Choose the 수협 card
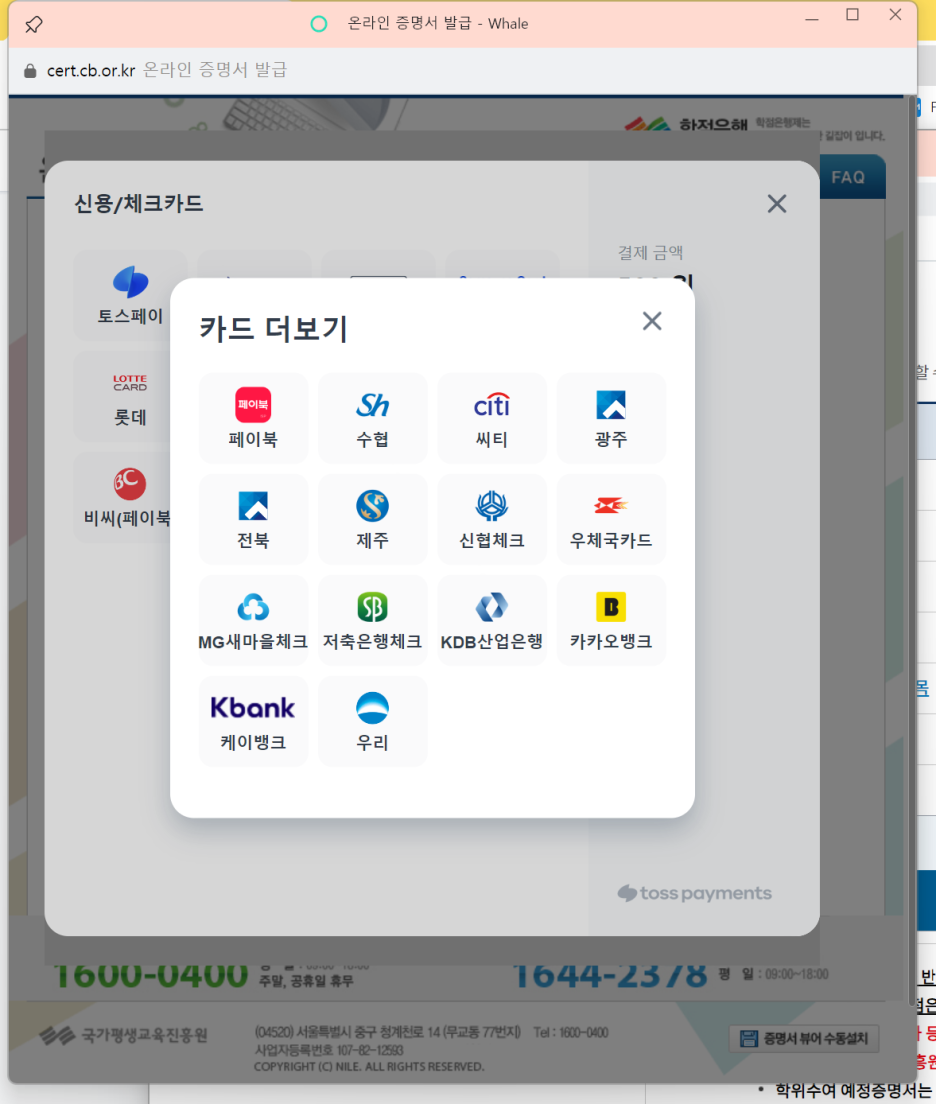This screenshot has width=936, height=1104. coord(373,418)
